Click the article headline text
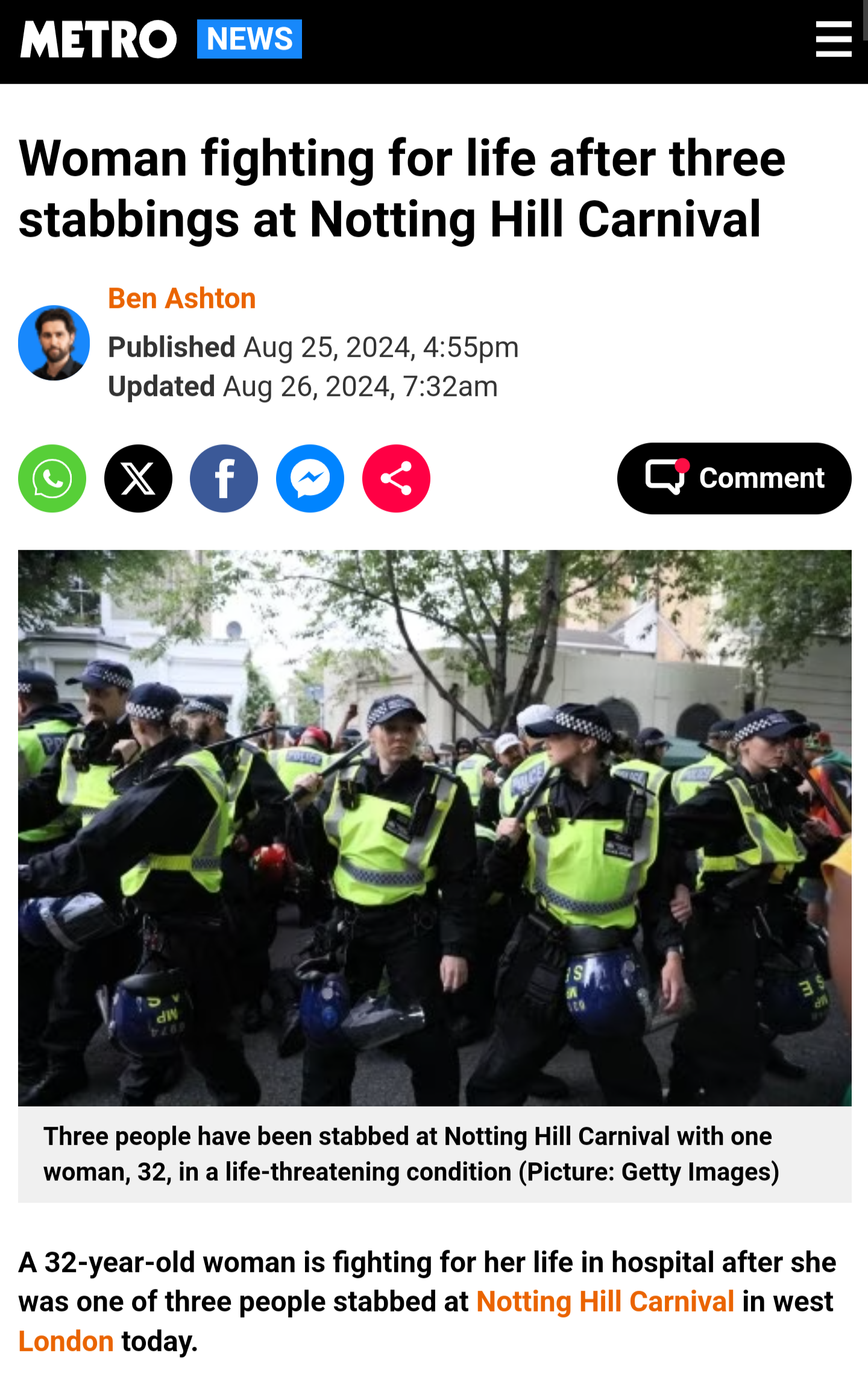Image resolution: width=868 pixels, height=1380 pixels. (x=402, y=189)
